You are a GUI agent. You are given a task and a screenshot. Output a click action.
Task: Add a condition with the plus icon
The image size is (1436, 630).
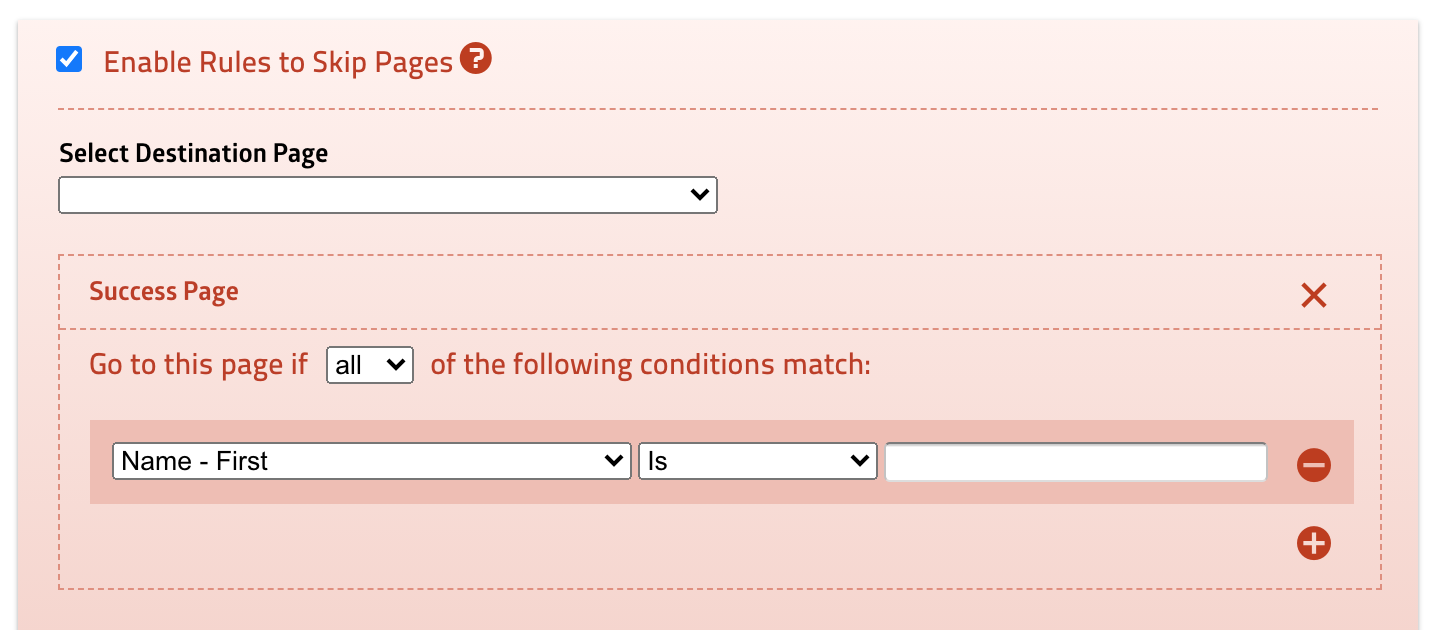pyautogui.click(x=1313, y=543)
